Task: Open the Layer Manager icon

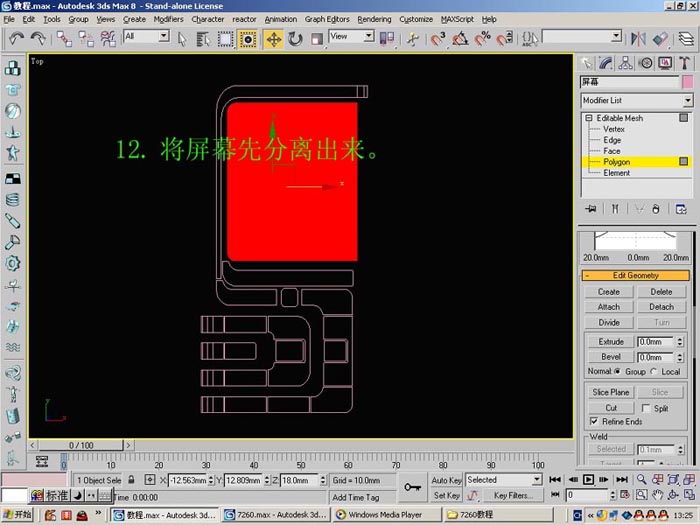Action: pyautogui.click(x=686, y=39)
